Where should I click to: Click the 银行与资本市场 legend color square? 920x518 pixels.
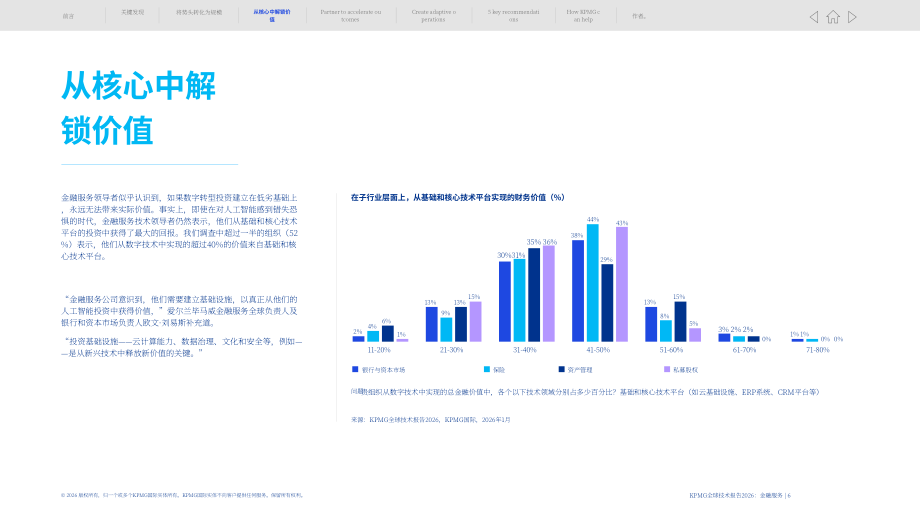pos(355,369)
